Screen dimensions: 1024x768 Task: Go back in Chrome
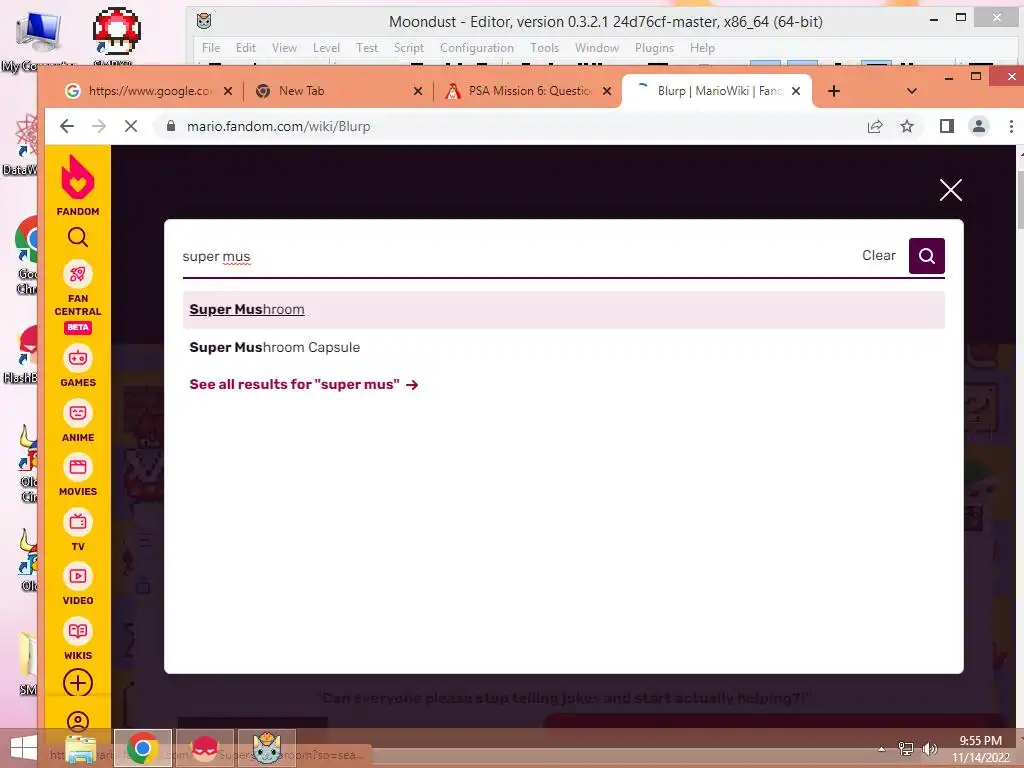click(x=67, y=126)
